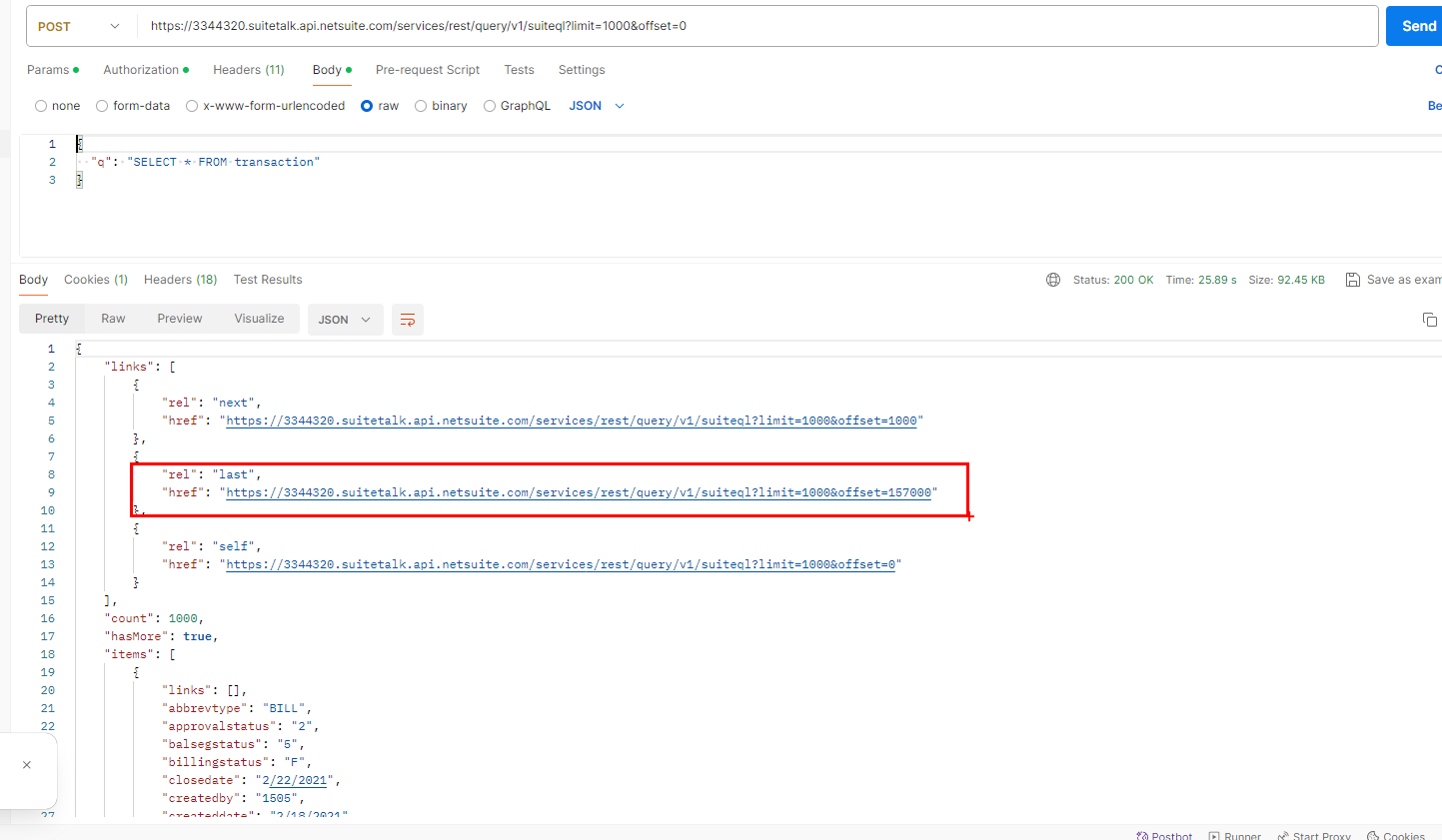Switch response view to Preview
Viewport: 1442px width, 840px height.
180,319
